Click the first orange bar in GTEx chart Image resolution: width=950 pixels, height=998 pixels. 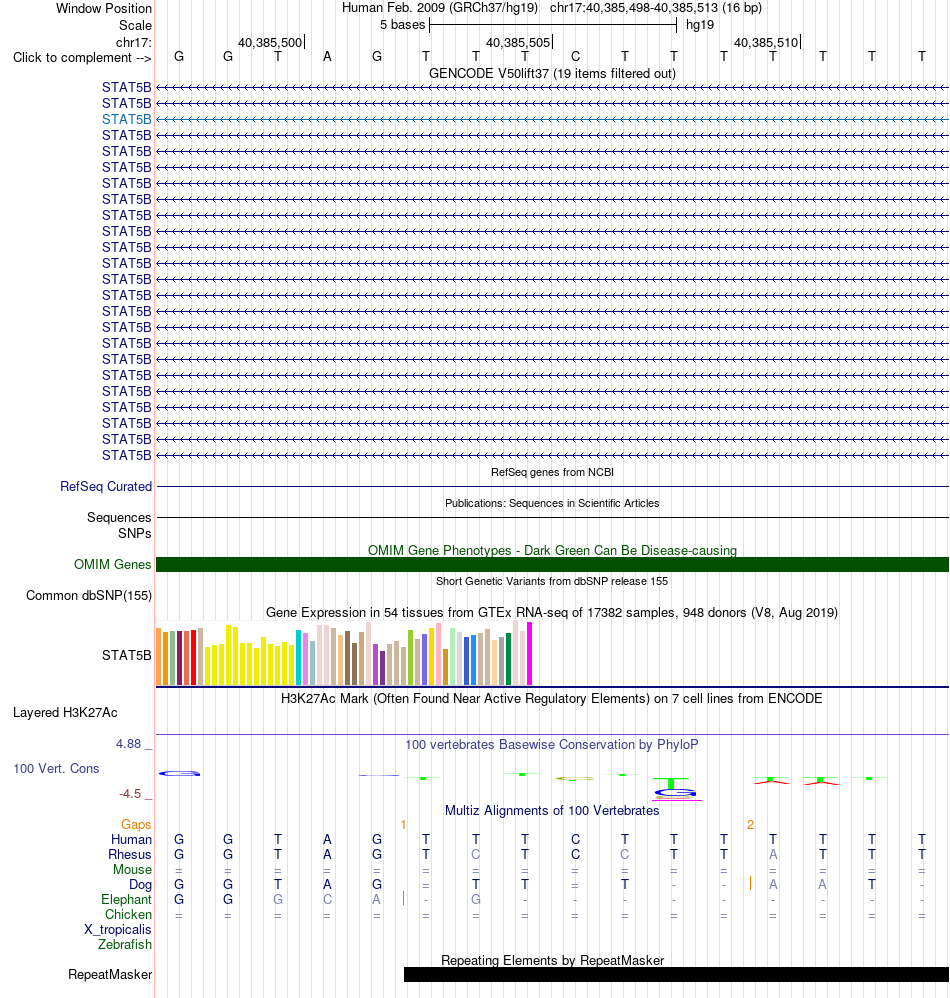159,656
